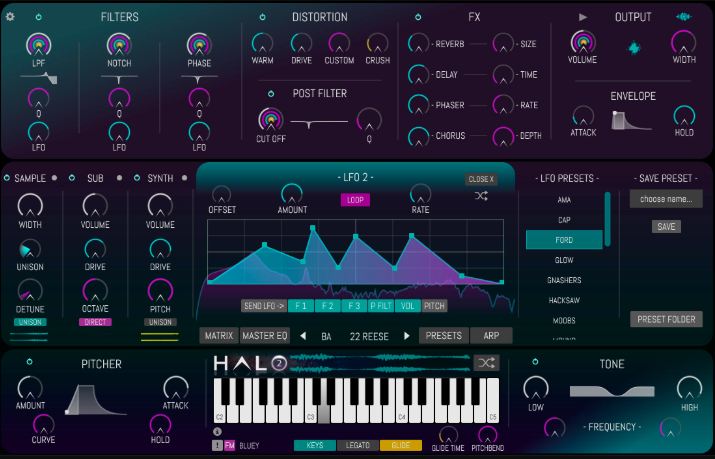
Task: Click the LFO 2 randomize shuffle icon
Action: tap(481, 196)
